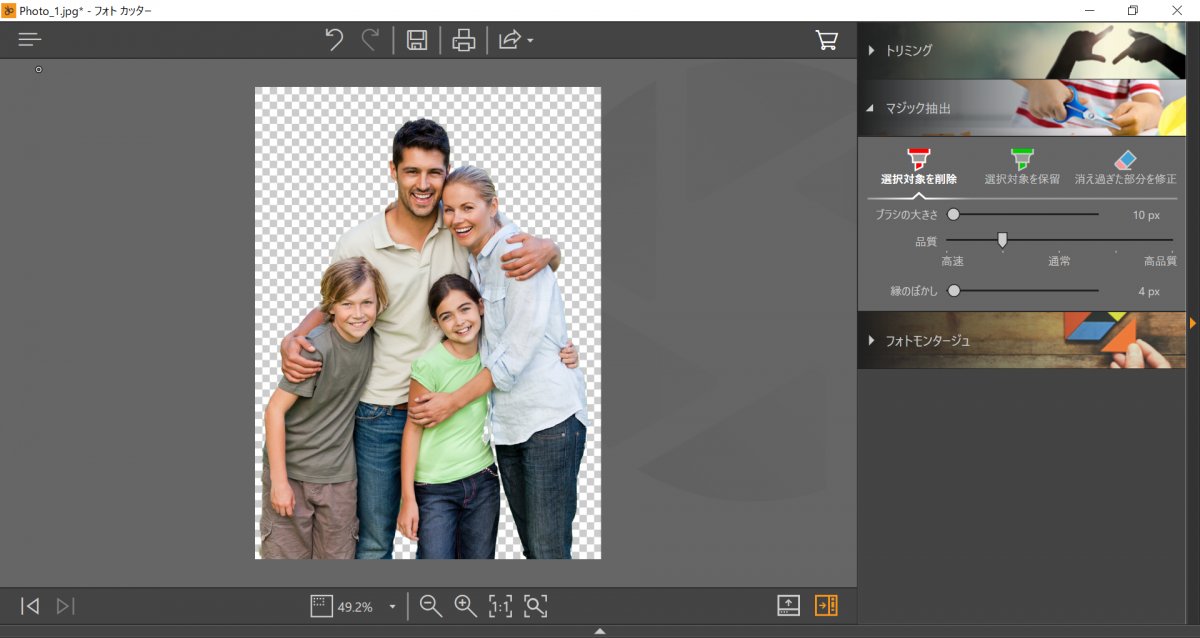
Task: Click the zoom out magnifier
Action: 431,605
